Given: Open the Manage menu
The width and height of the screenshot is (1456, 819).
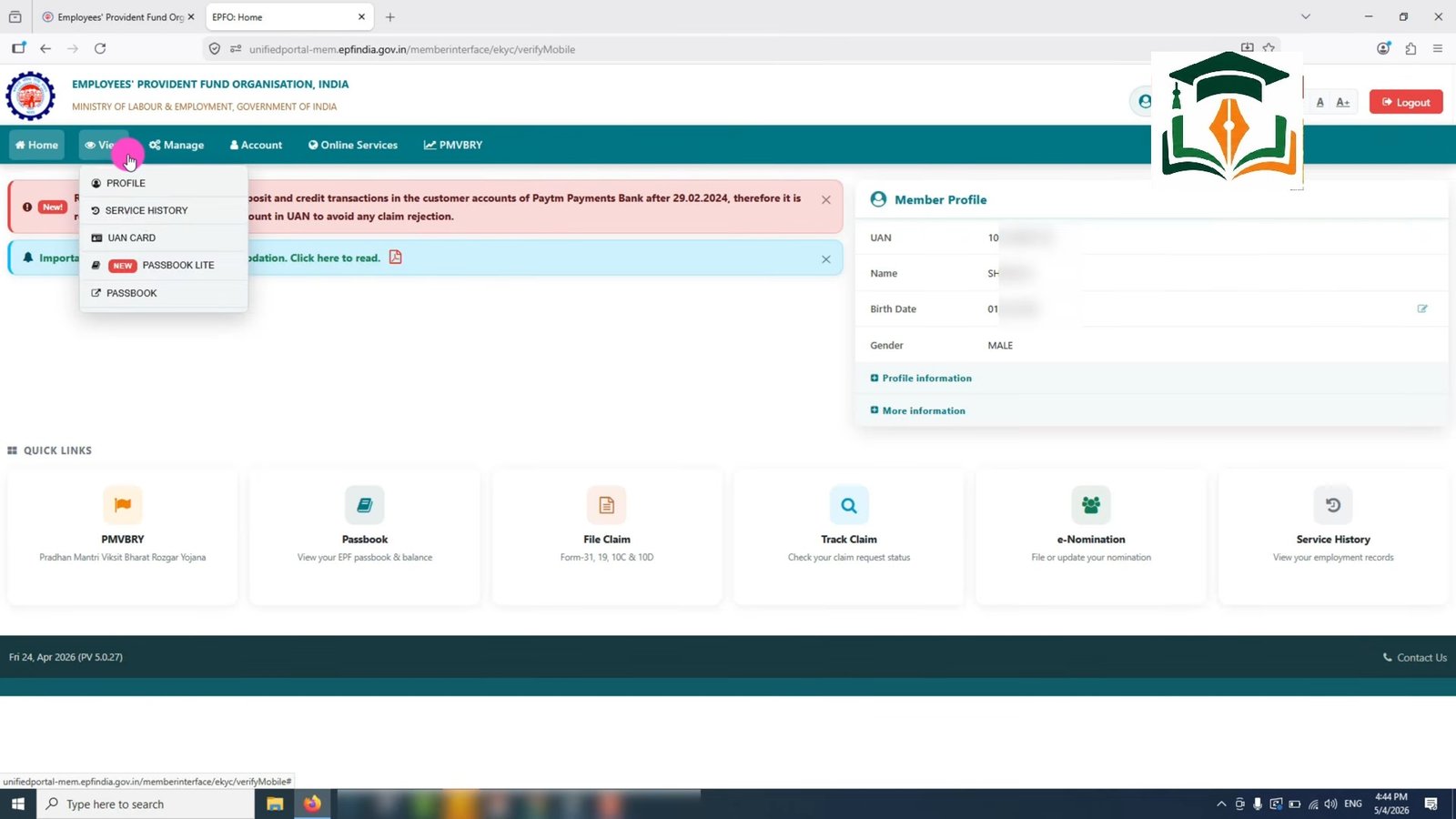Looking at the screenshot, I should [177, 145].
